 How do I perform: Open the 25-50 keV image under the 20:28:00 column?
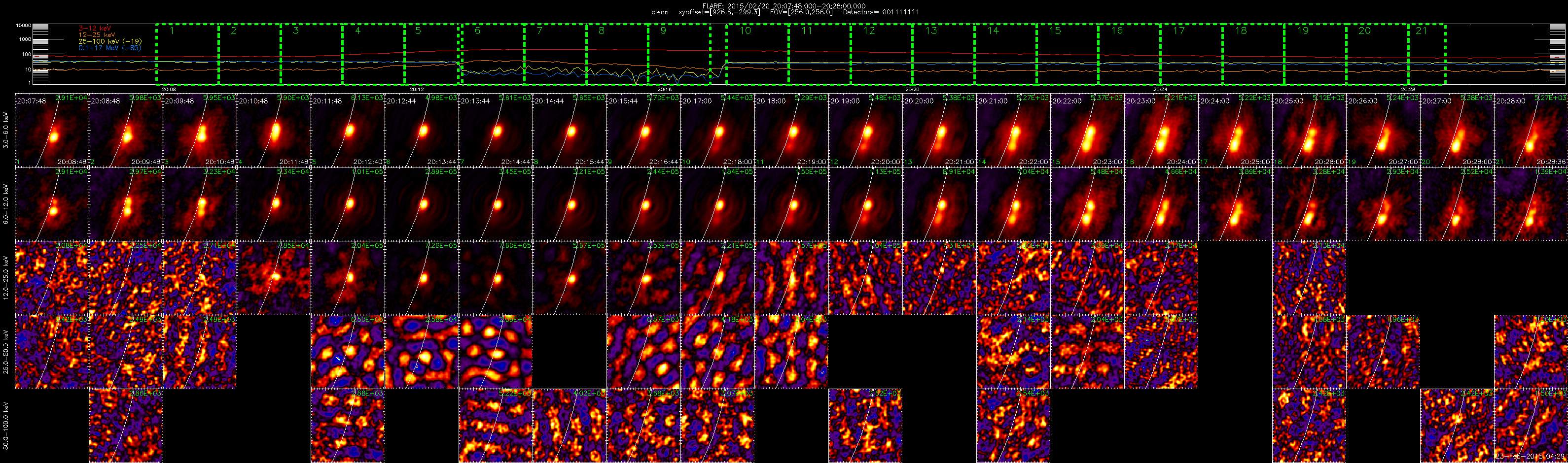(x=1531, y=351)
